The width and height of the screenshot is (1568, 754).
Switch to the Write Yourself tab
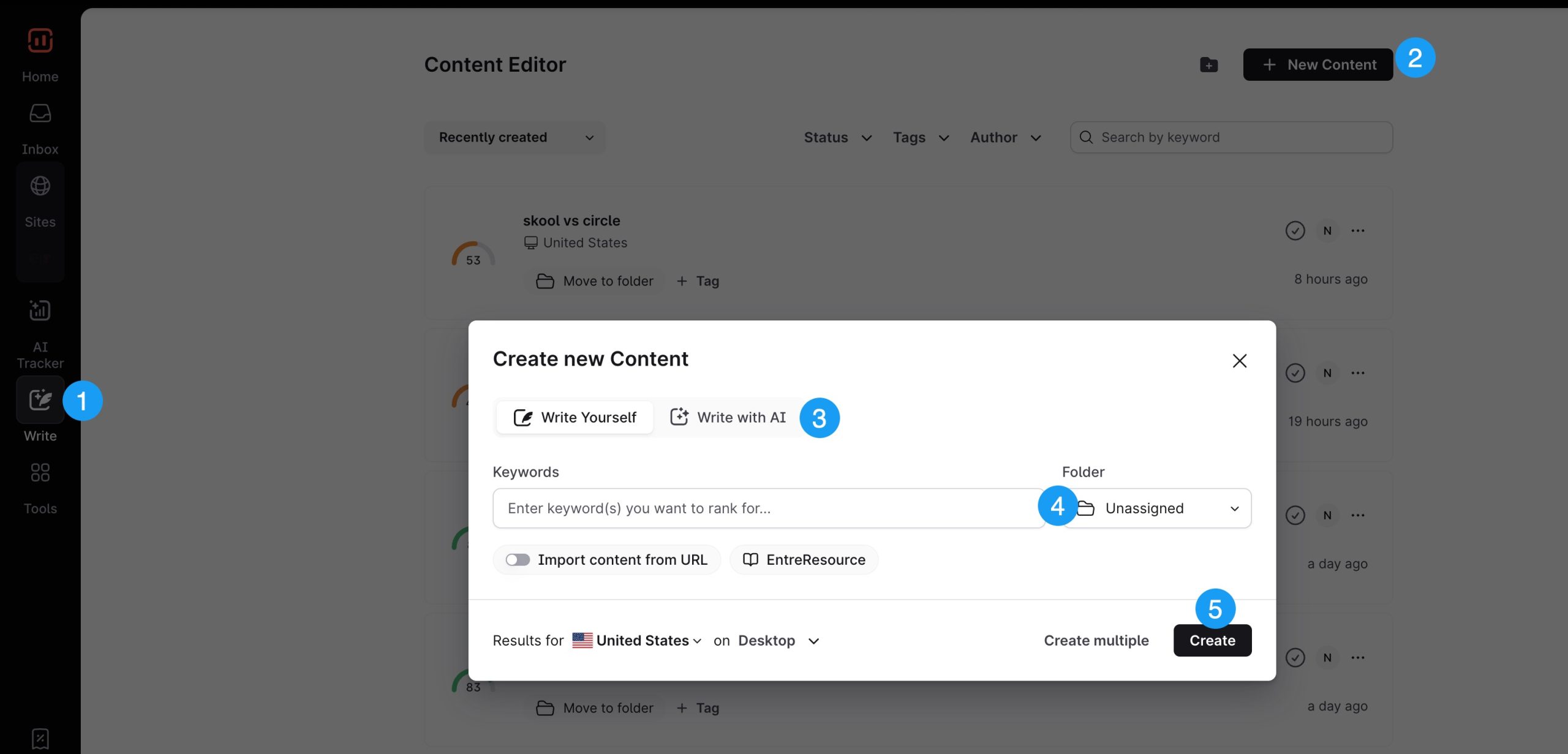coord(574,417)
